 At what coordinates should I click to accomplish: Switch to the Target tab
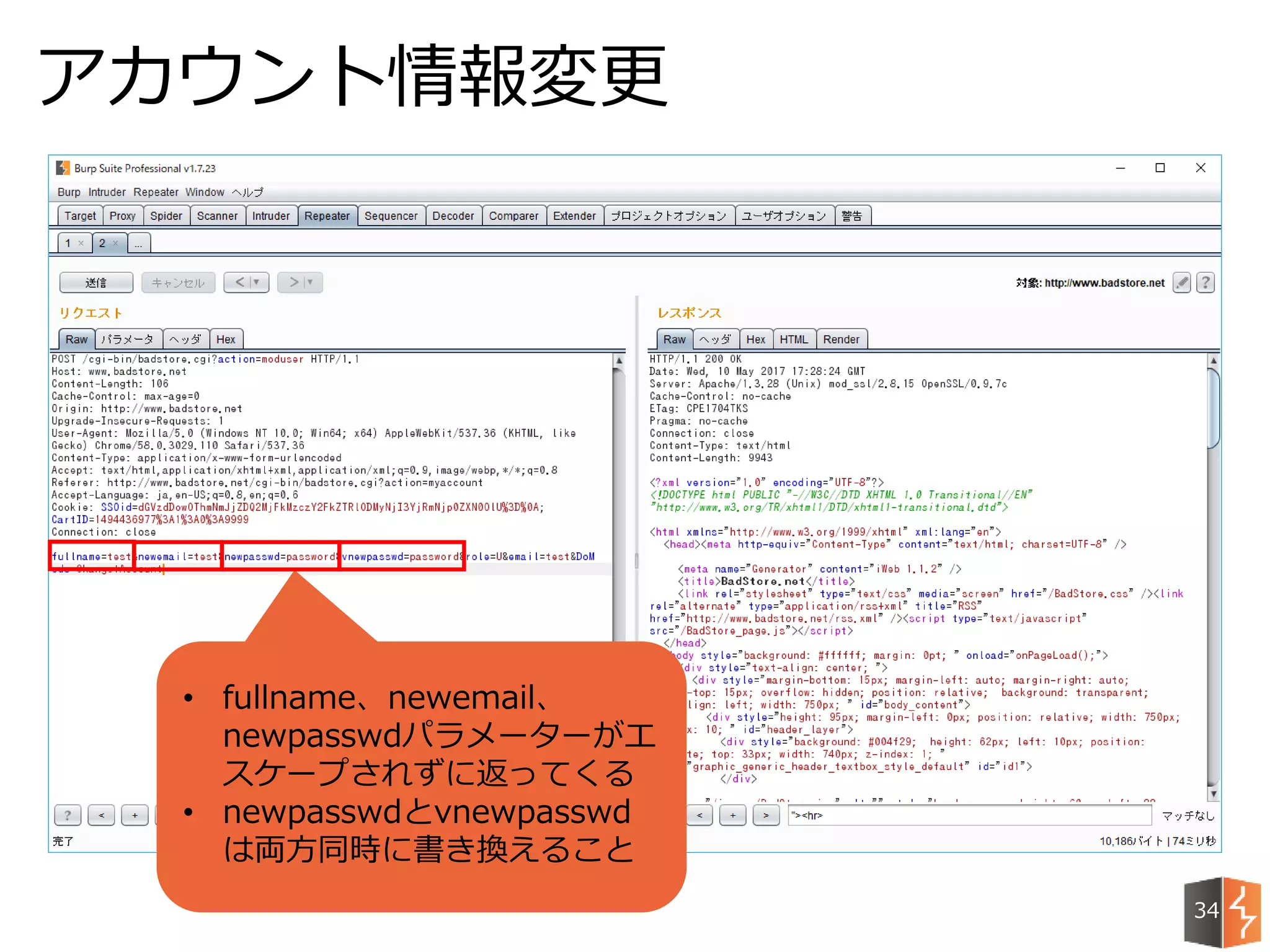pos(80,216)
